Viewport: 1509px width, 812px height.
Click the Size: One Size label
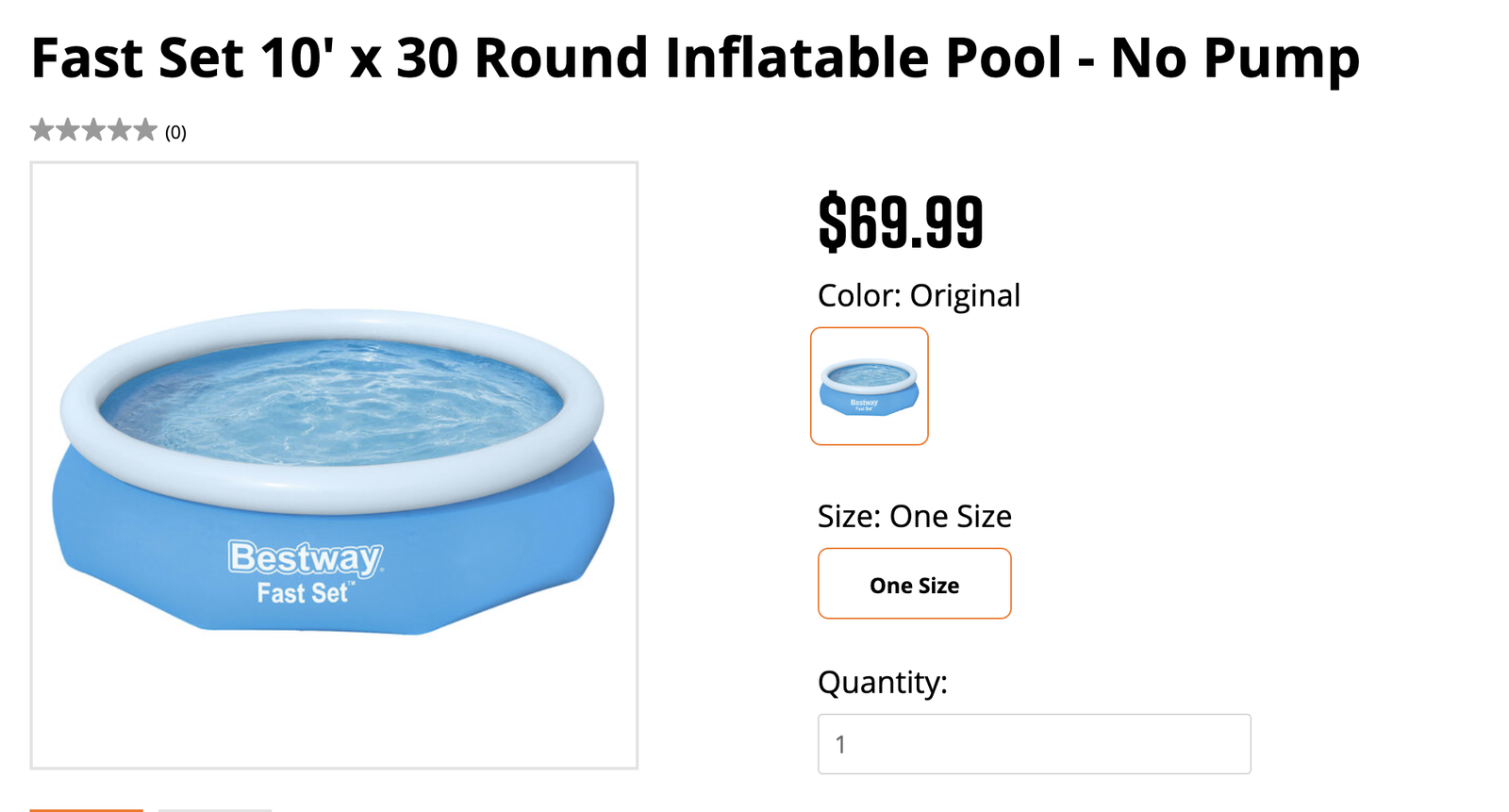pos(914,517)
